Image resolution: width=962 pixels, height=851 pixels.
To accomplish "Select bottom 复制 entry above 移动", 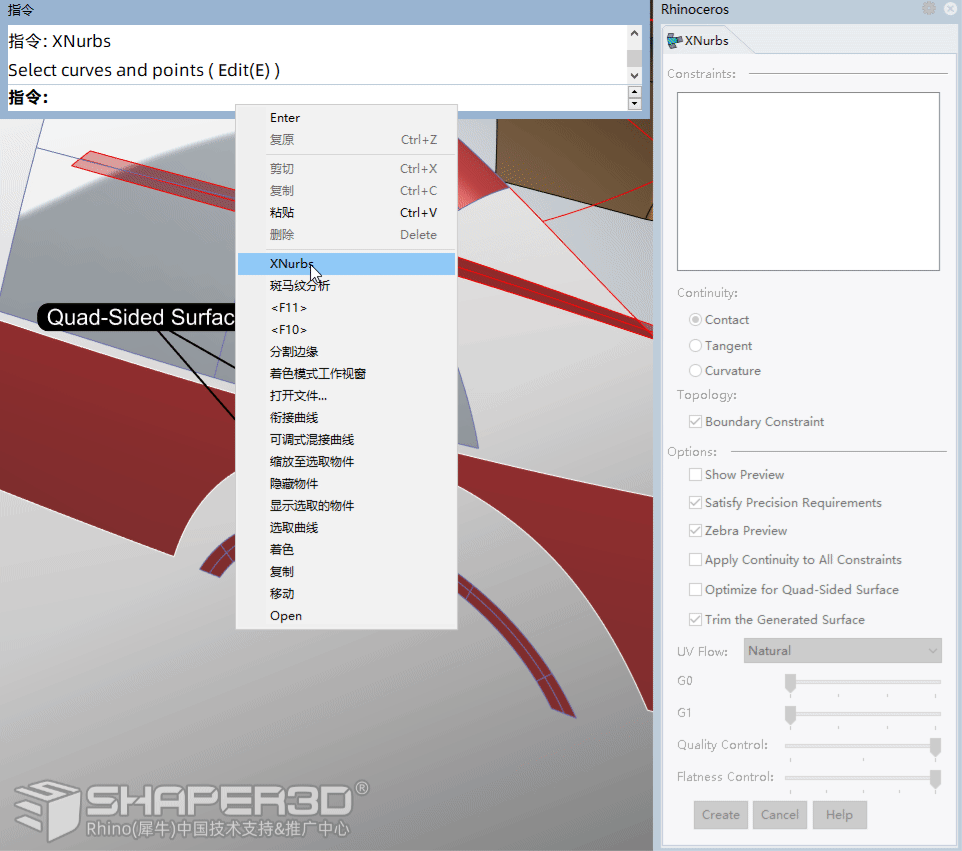I will click(x=347, y=572).
